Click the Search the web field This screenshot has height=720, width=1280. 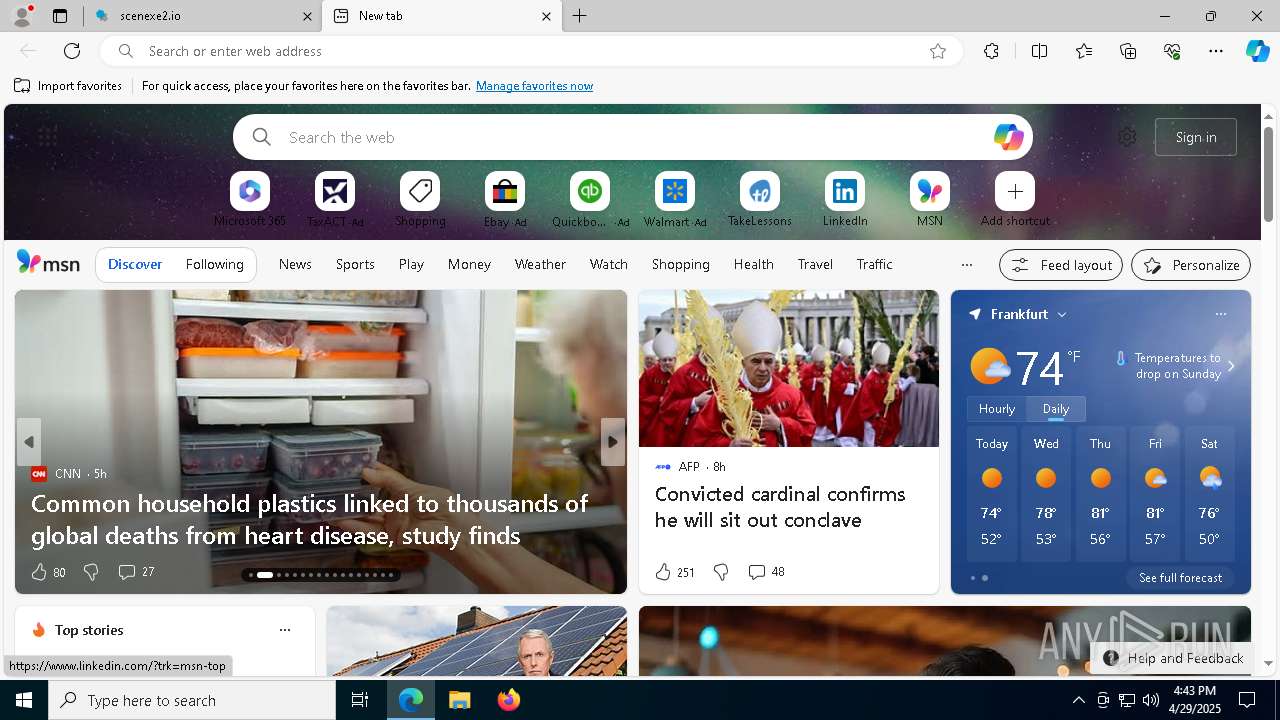point(633,137)
